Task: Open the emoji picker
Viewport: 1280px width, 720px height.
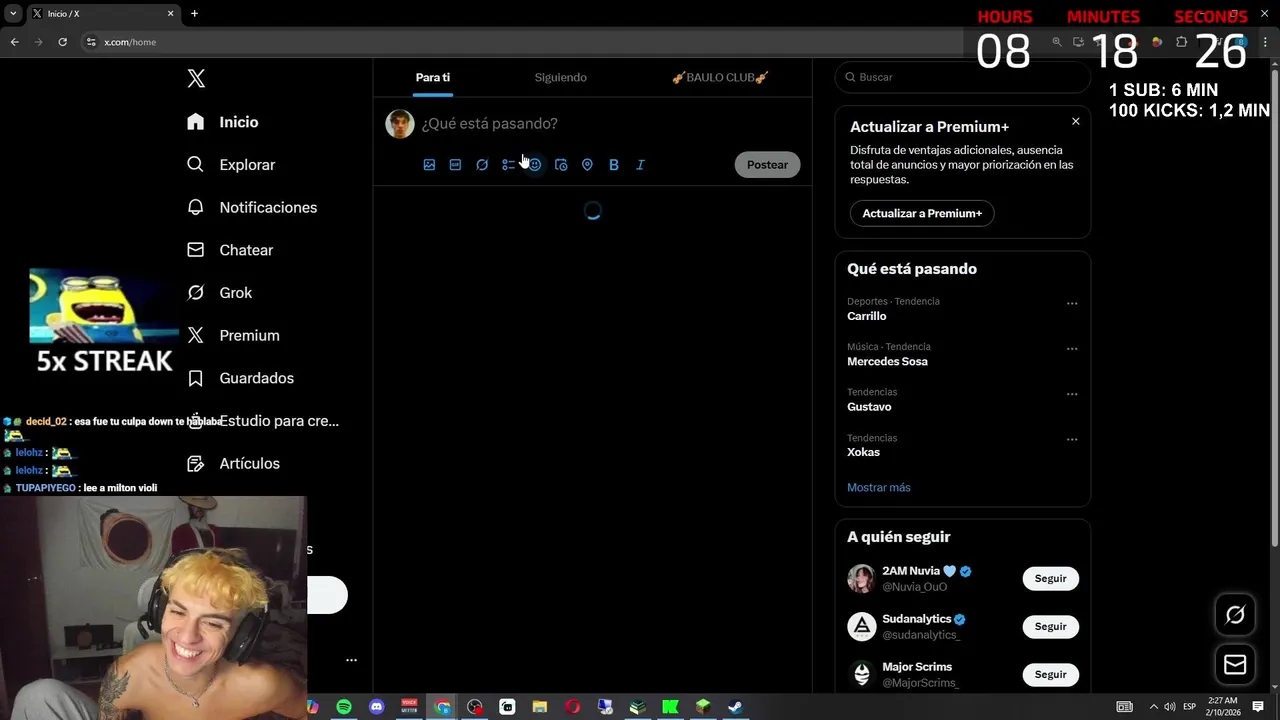Action: point(535,165)
